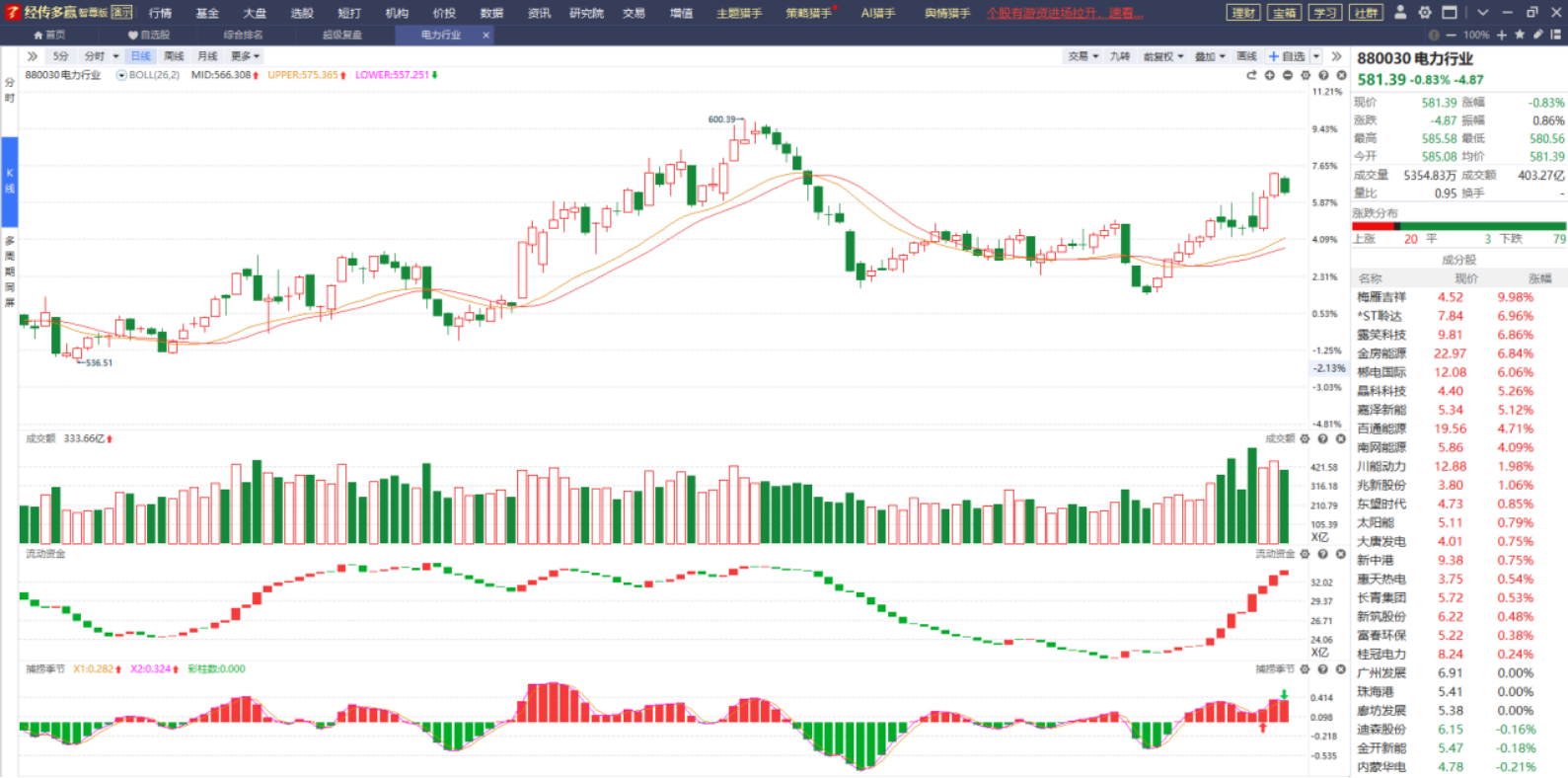Click the 理财 button
The height and width of the screenshot is (778, 1568).
(x=1243, y=13)
